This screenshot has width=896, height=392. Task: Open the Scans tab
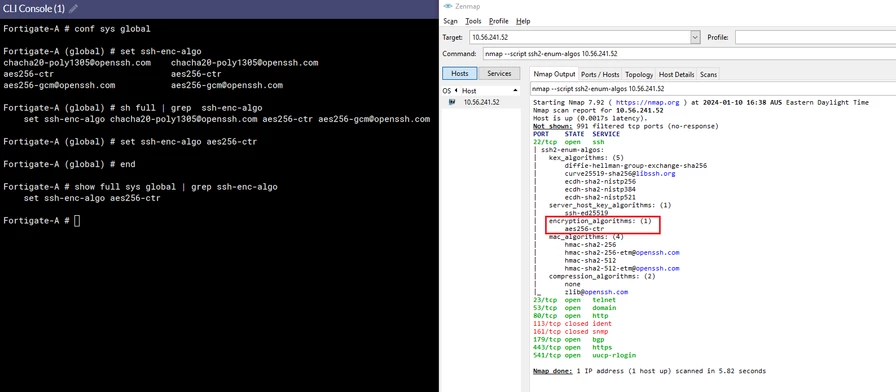tap(709, 74)
